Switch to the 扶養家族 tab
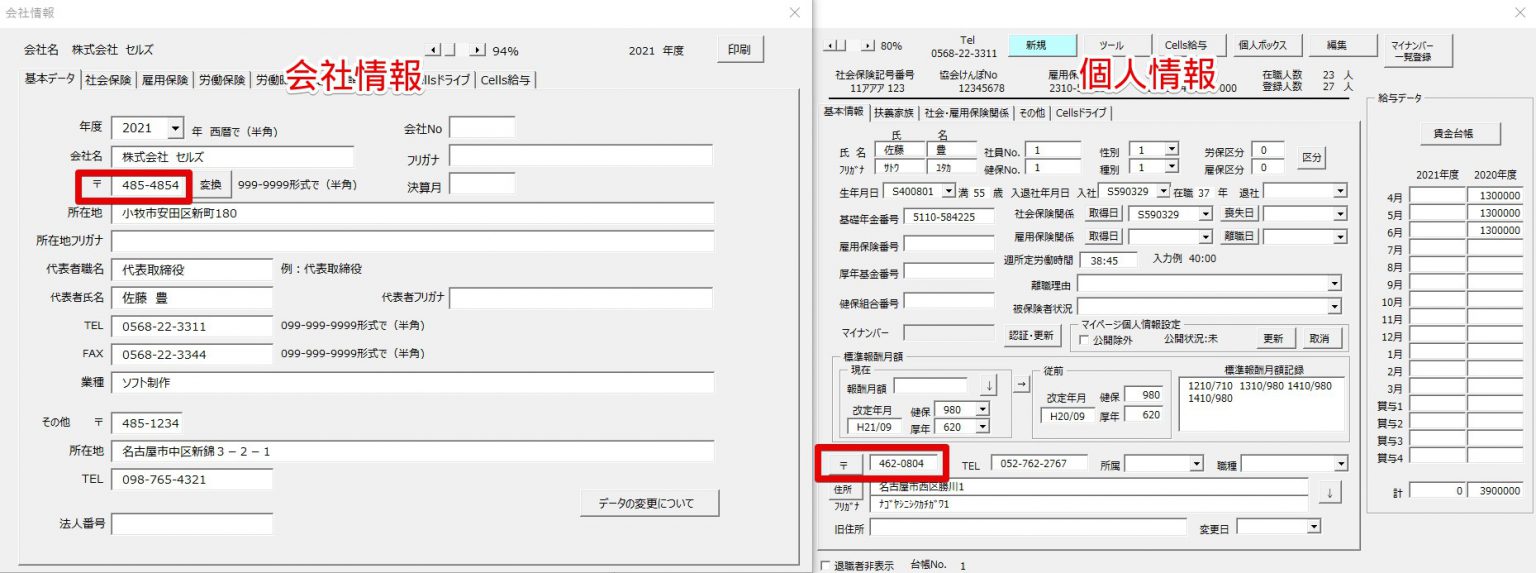The height and width of the screenshot is (573, 1536). [893, 113]
